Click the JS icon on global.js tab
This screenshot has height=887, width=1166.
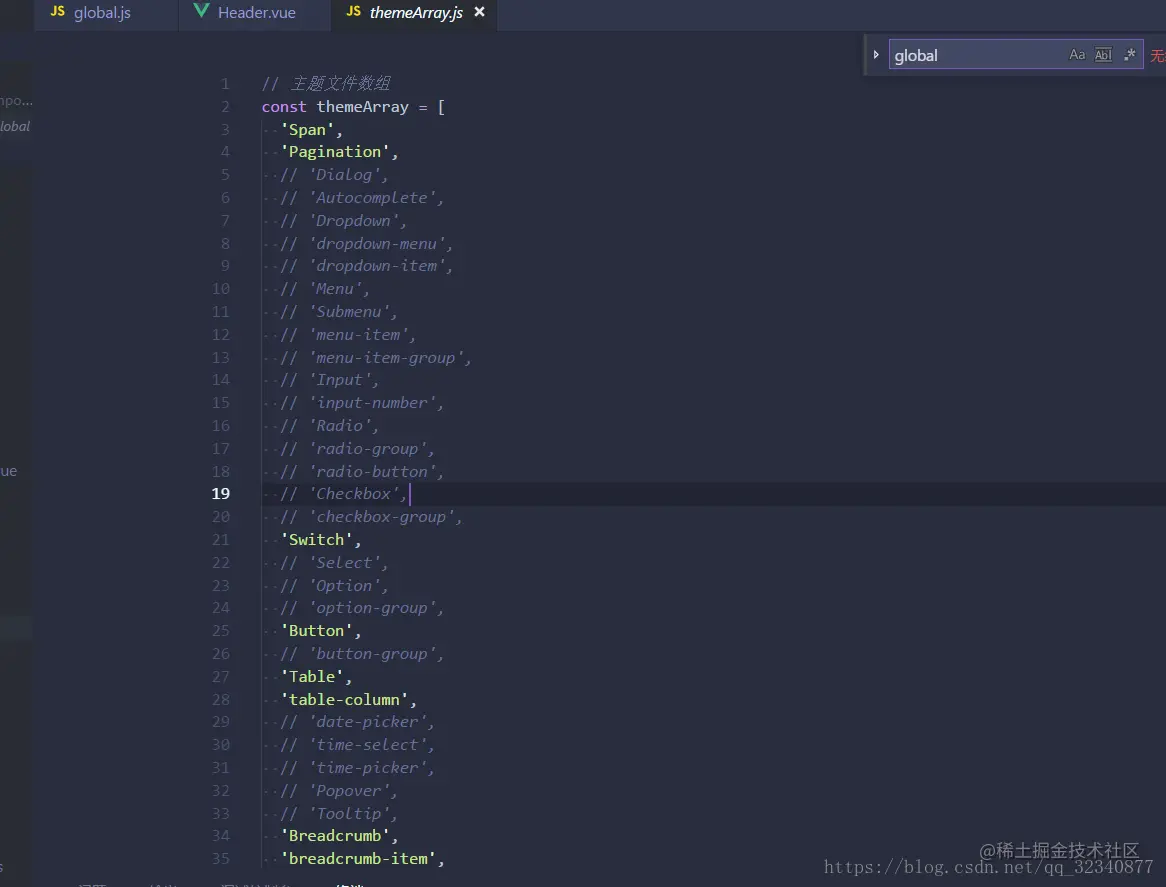(57, 11)
